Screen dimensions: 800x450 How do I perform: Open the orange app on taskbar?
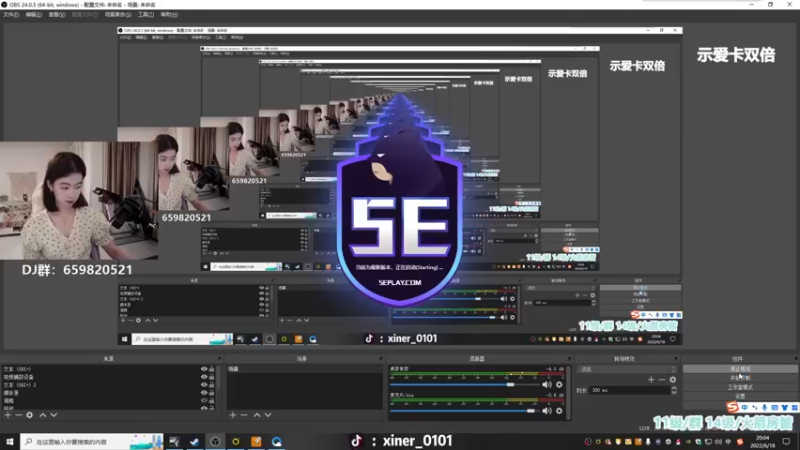coord(256,441)
